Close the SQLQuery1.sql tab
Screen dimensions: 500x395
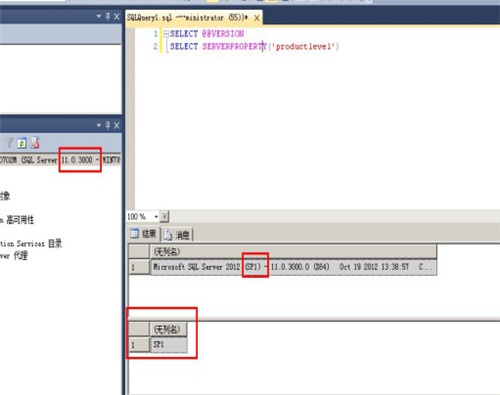point(257,18)
